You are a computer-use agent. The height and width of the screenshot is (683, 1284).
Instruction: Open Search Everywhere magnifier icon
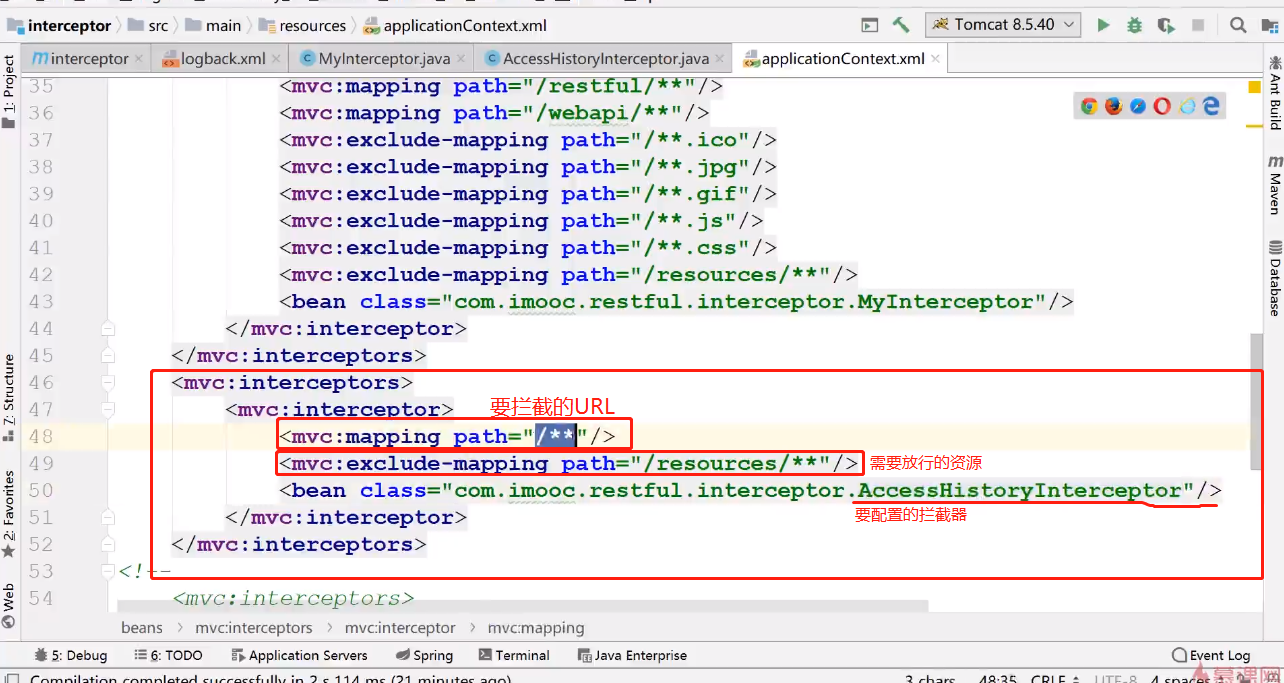point(1238,25)
